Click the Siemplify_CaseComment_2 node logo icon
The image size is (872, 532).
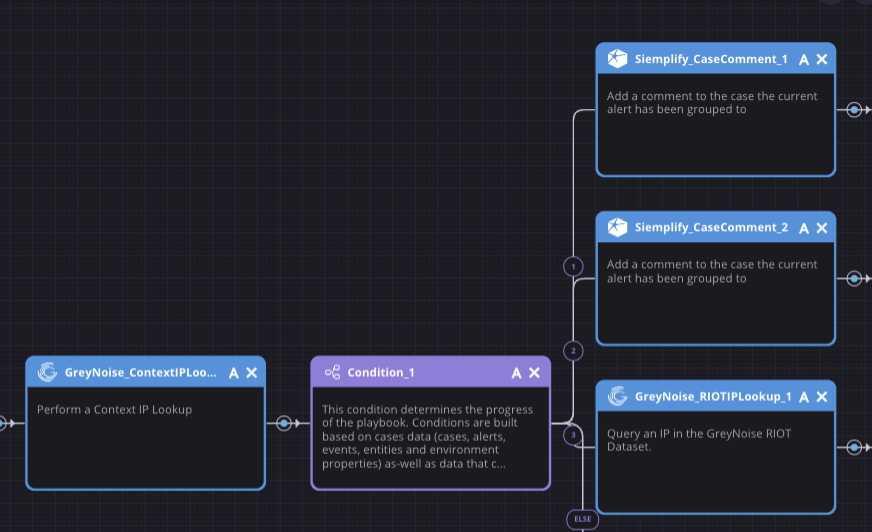click(x=617, y=227)
